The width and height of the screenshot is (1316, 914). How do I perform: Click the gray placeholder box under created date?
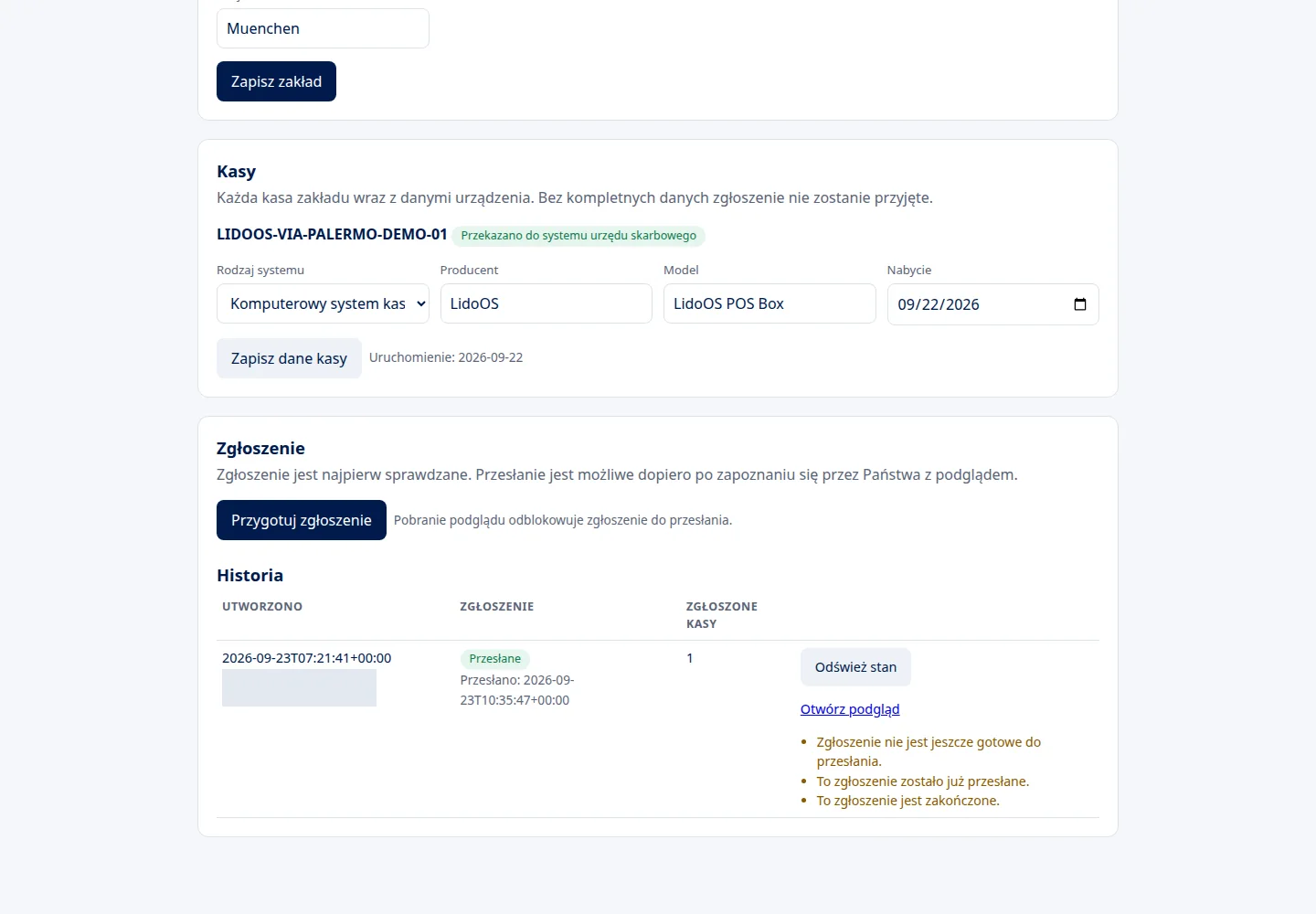click(x=299, y=687)
